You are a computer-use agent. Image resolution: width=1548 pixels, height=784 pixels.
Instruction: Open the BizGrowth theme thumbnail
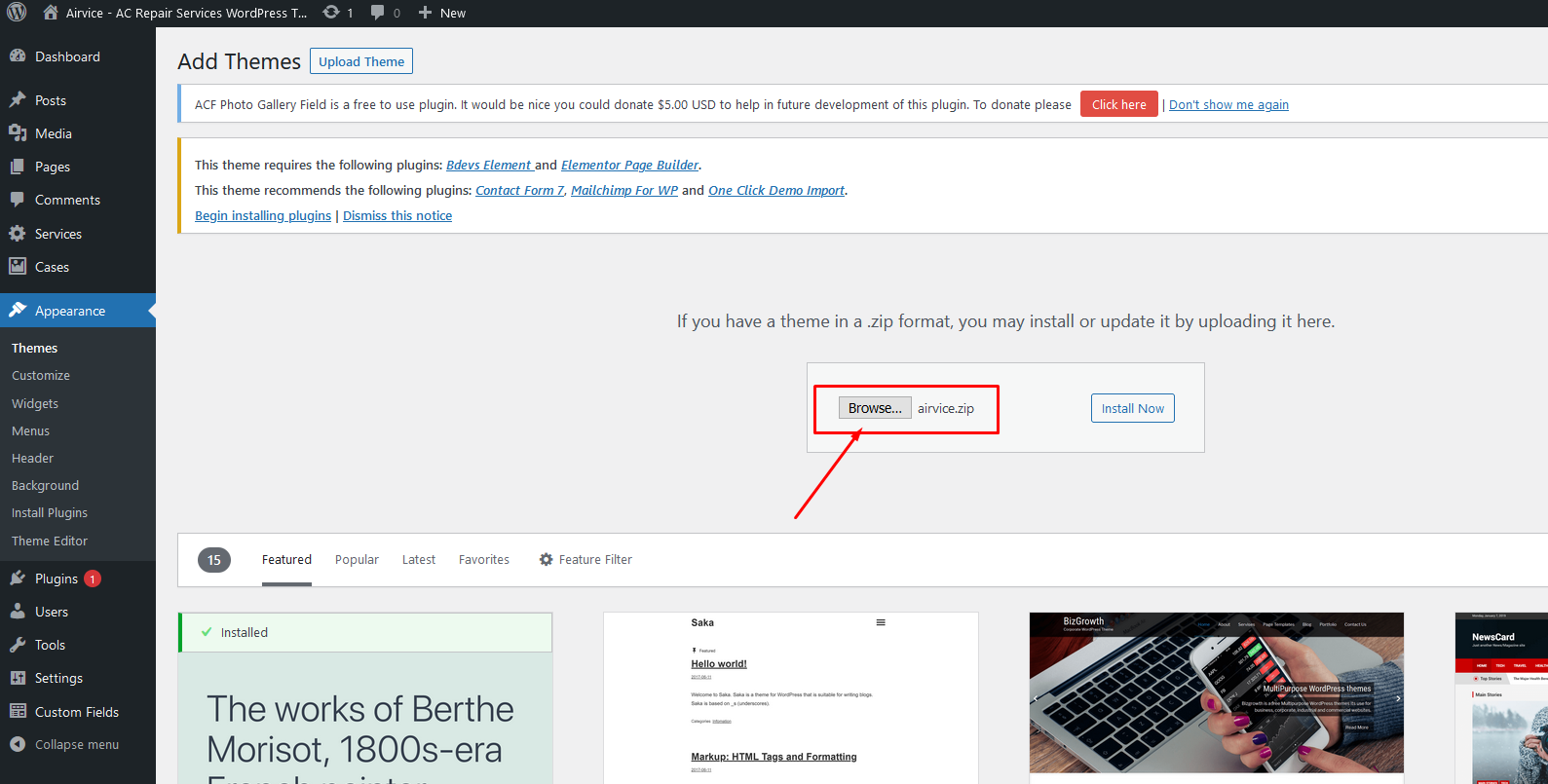pyautogui.click(x=1217, y=692)
